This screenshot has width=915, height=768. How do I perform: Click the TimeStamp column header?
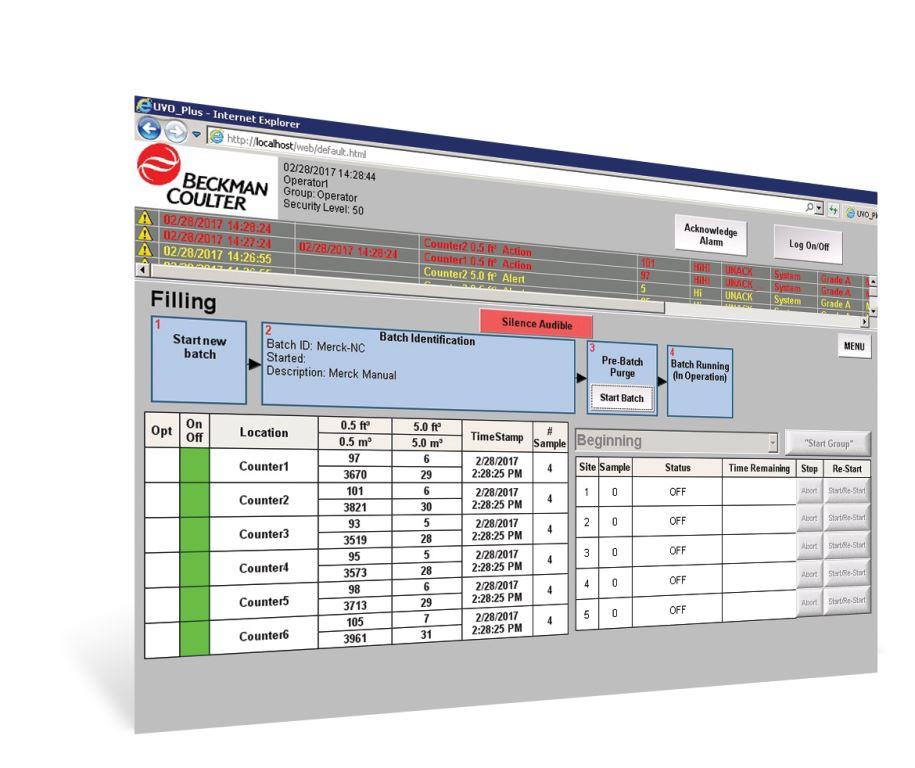pos(497,437)
